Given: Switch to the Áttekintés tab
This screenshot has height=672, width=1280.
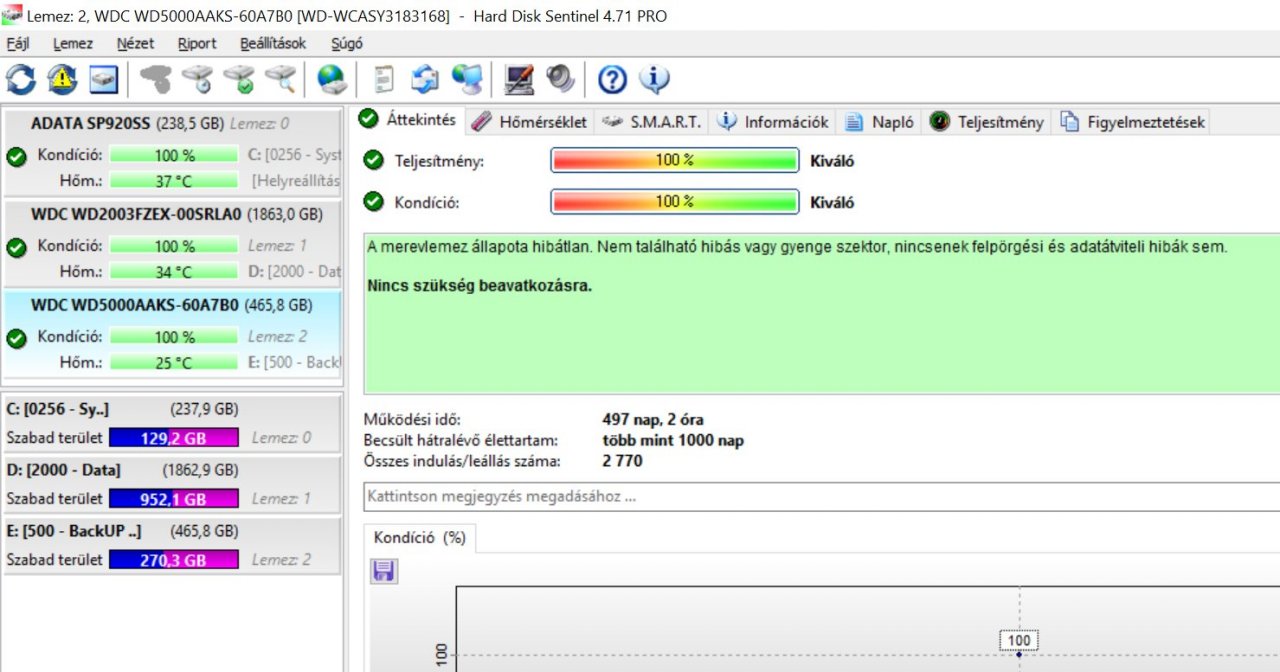Looking at the screenshot, I should coord(408,119).
